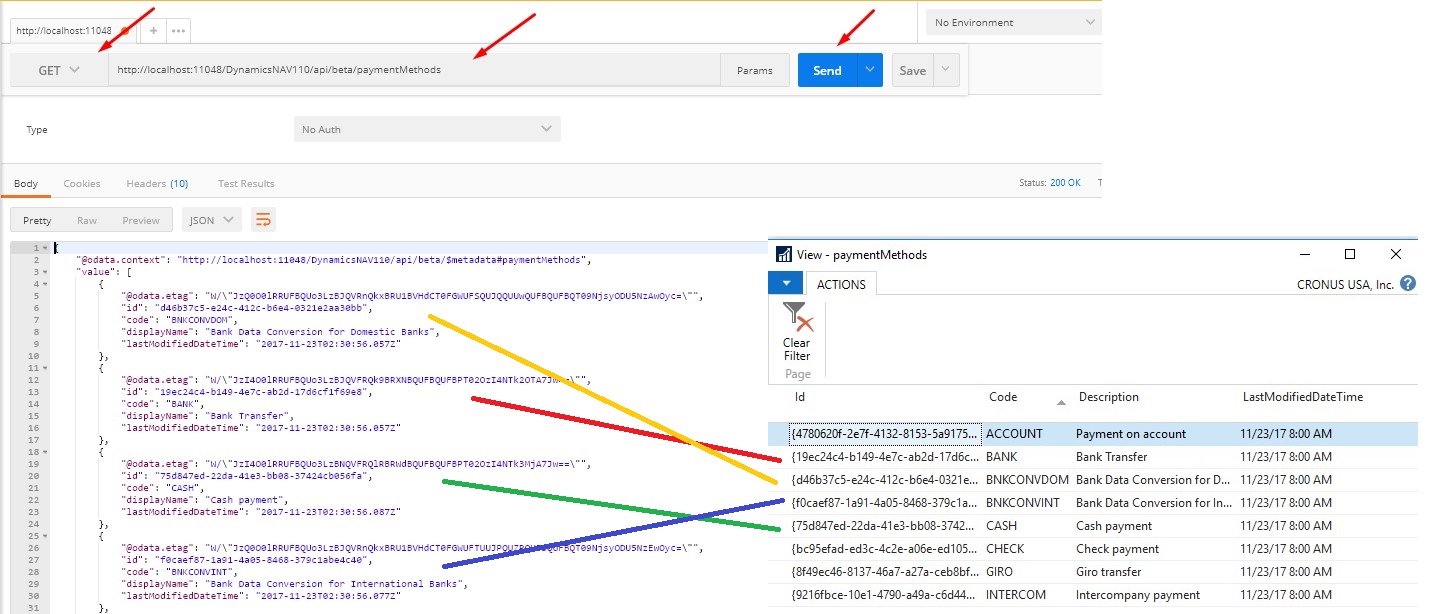
Task: Click the "Intercompany payment" description cell
Action: click(1138, 595)
